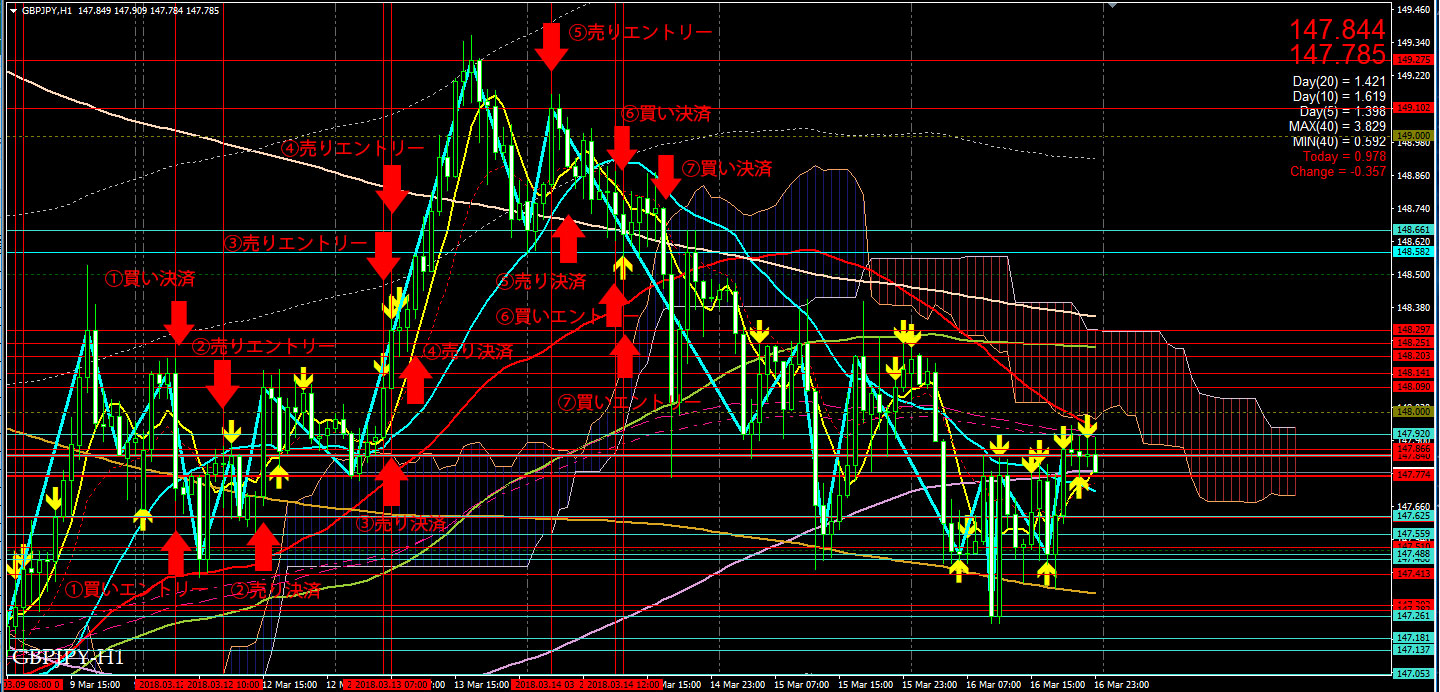Screen dimensions: 1440x692
Task: Select the teal 147.137 level label
Action: point(1412,650)
